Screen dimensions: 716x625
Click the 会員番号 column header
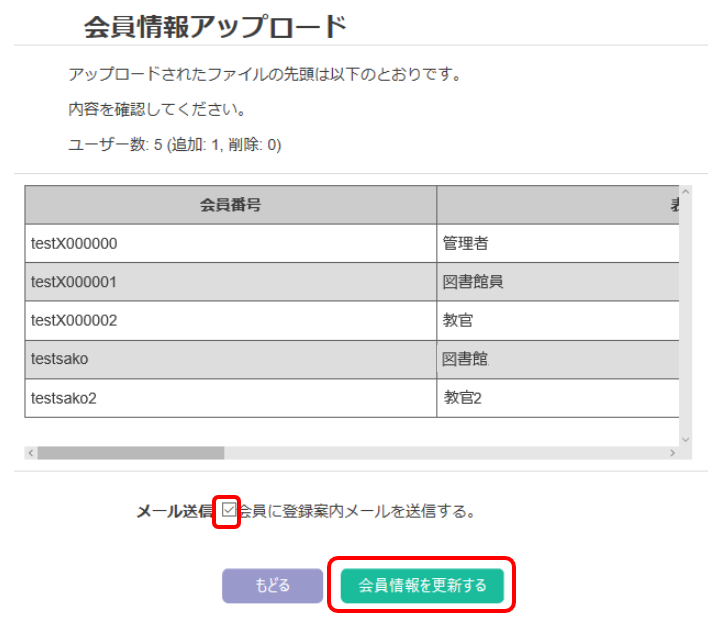230,205
